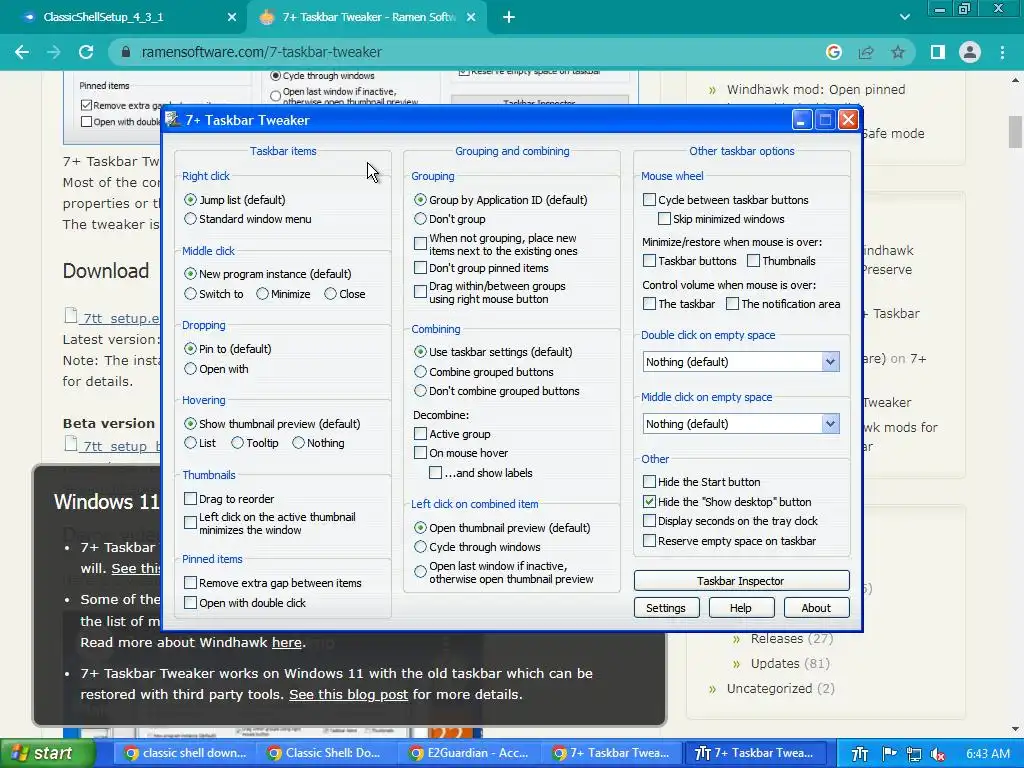1024x768 pixels.
Task: Open See this blog post link
Action: pyautogui.click(x=349, y=694)
